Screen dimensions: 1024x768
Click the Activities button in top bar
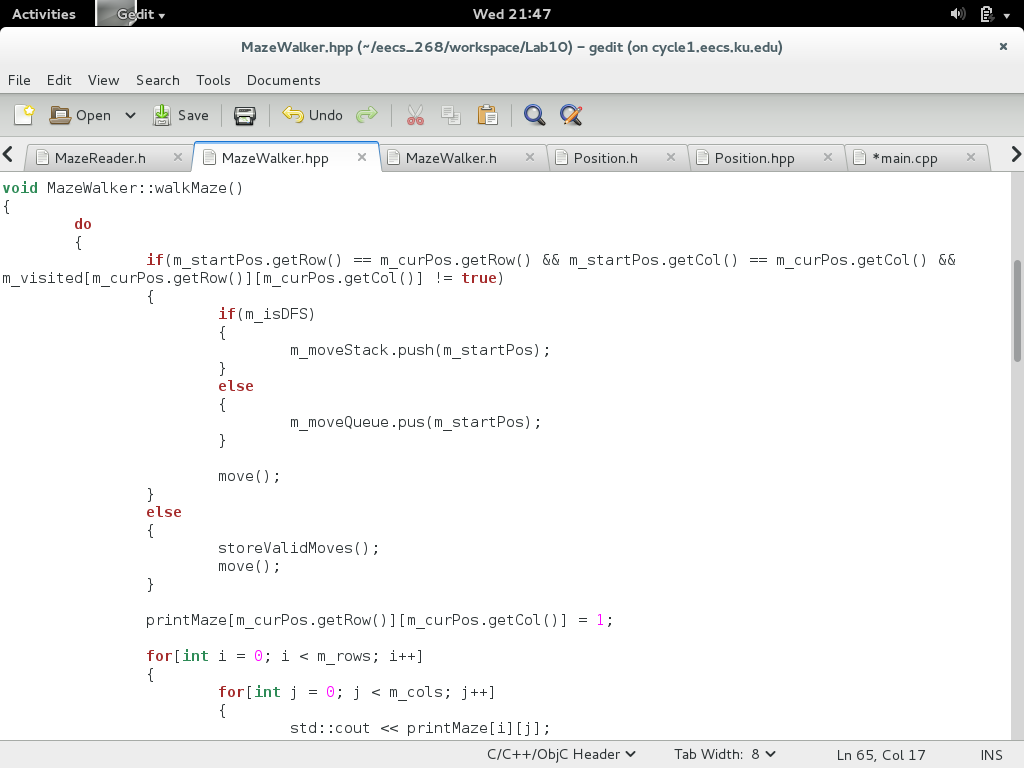44,14
